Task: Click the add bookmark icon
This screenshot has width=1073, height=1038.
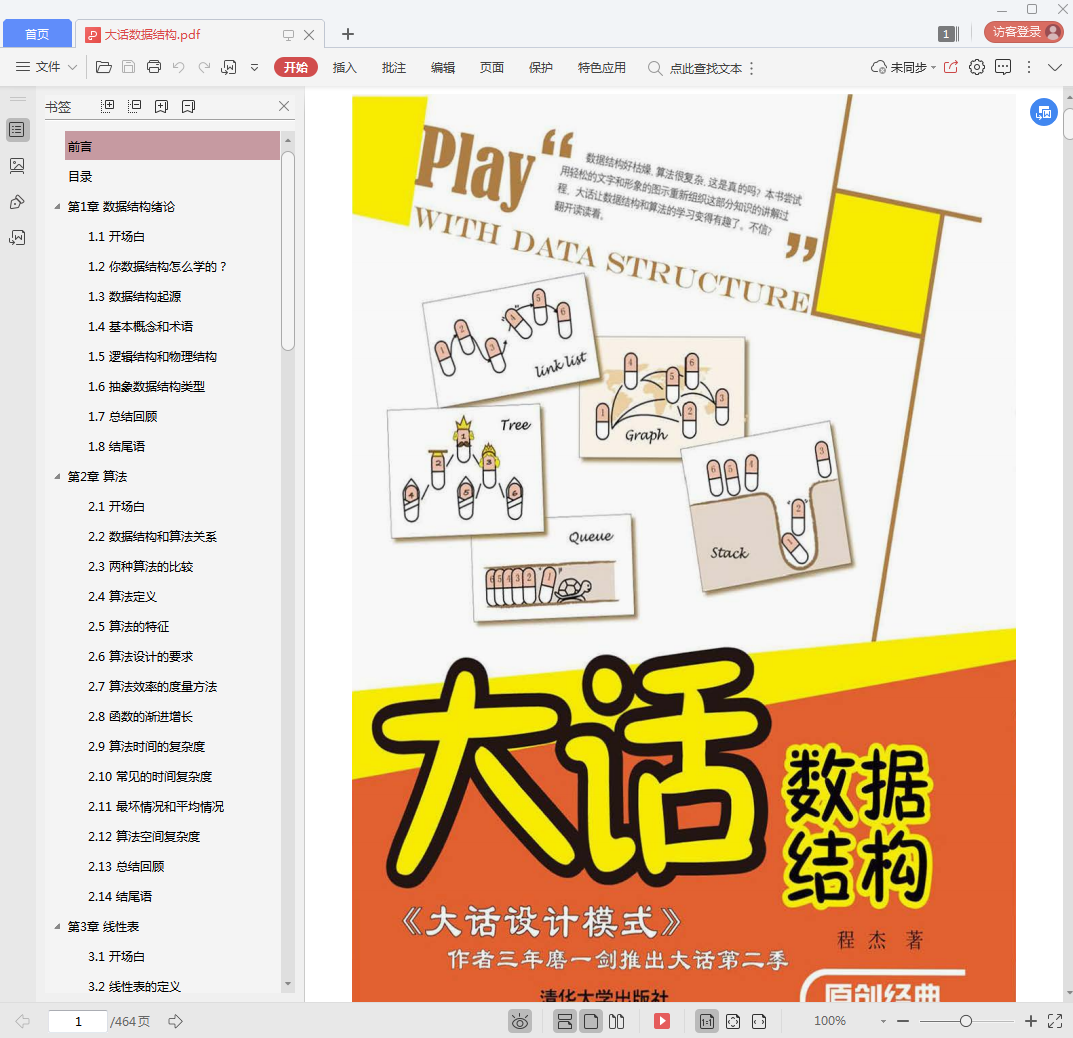Action: click(x=161, y=106)
